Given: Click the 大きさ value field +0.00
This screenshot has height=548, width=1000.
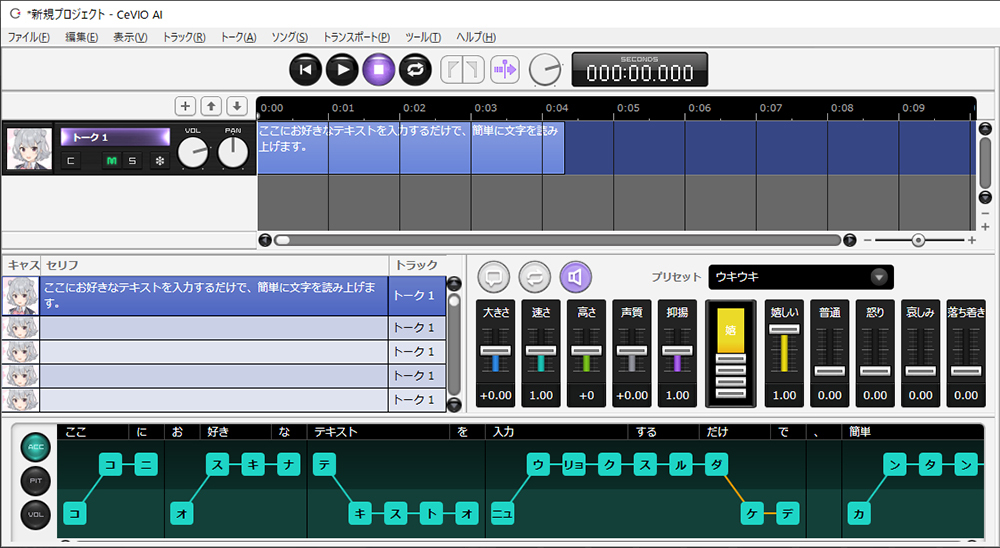Looking at the screenshot, I should 496,396.
